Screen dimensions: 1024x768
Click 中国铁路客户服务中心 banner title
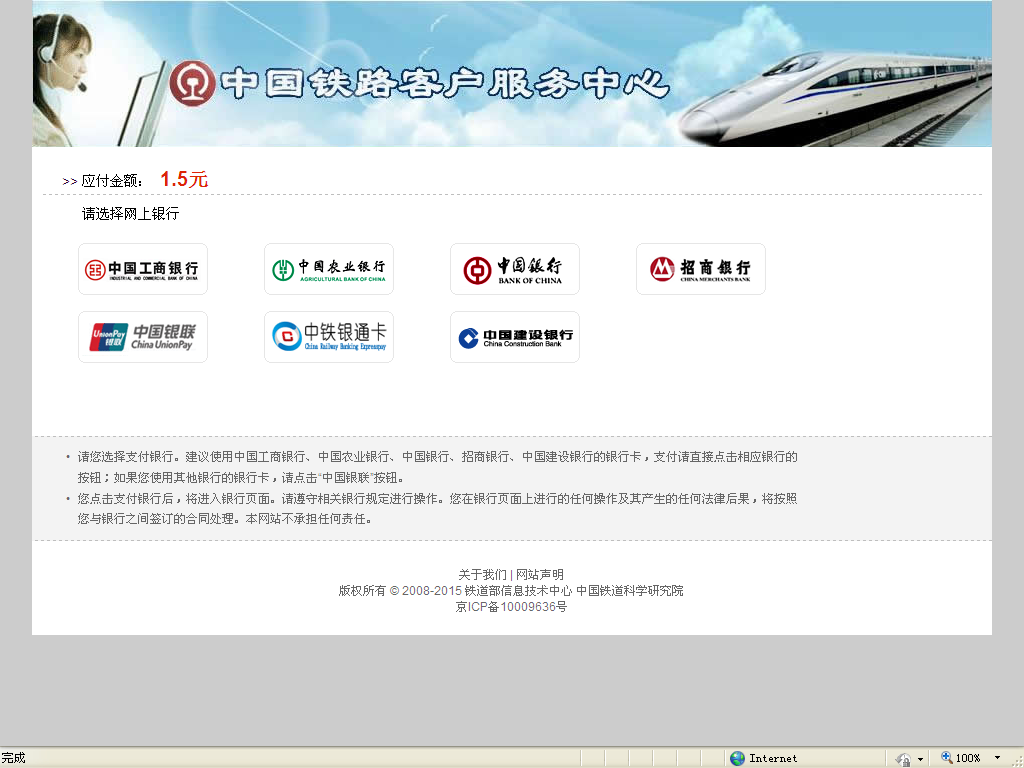pyautogui.click(x=445, y=84)
